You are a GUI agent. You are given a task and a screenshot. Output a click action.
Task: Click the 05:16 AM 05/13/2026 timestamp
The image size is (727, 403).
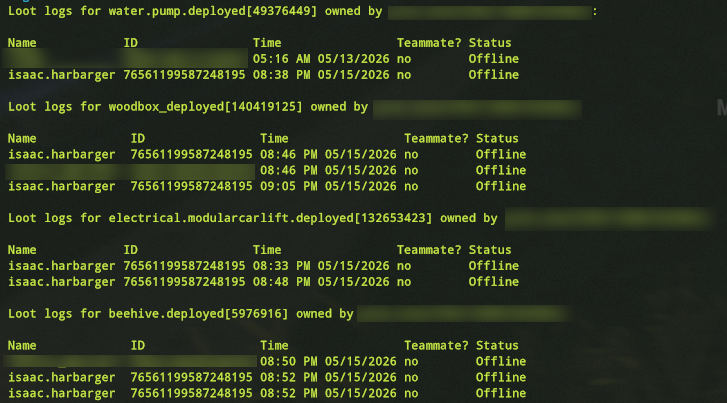321,59
